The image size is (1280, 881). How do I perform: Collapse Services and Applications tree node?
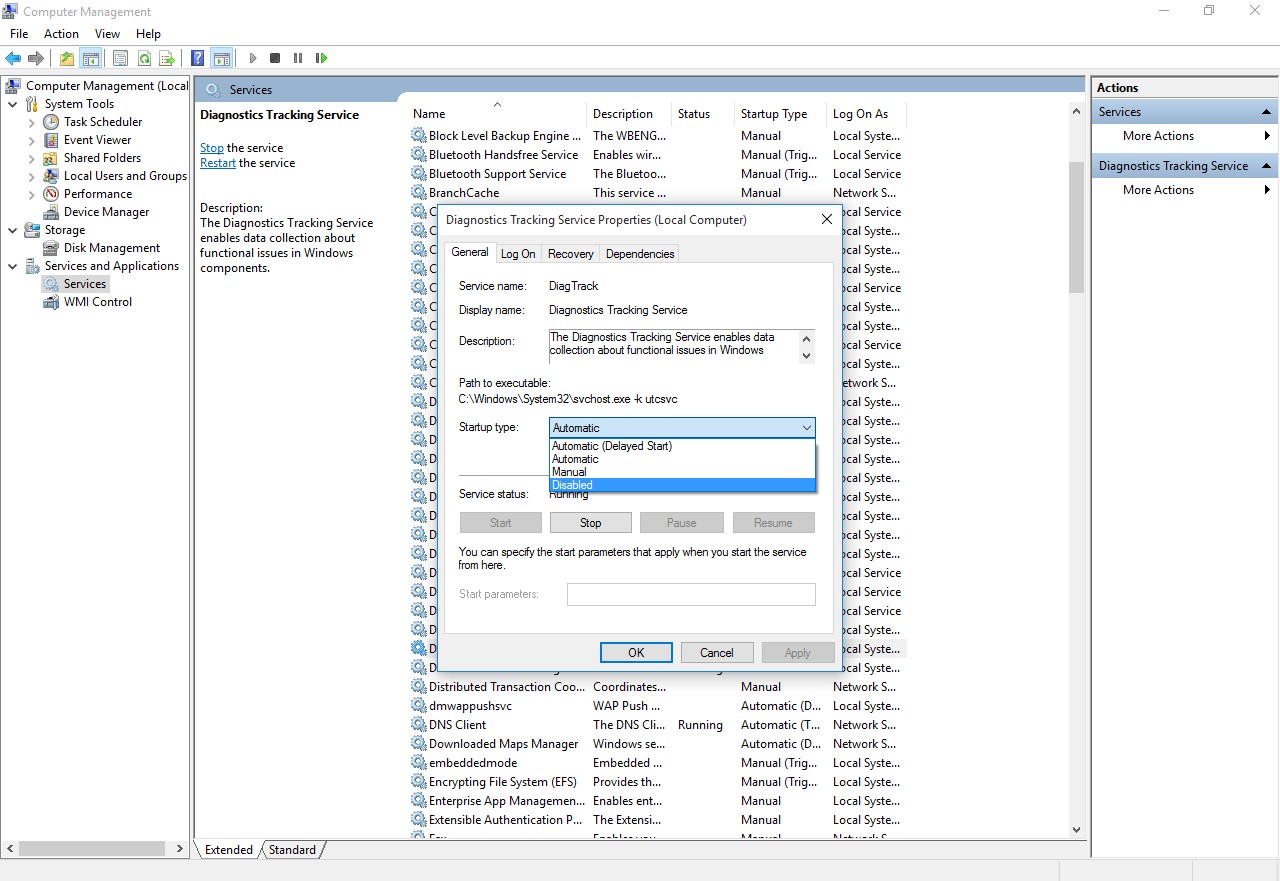pyautogui.click(x=12, y=266)
